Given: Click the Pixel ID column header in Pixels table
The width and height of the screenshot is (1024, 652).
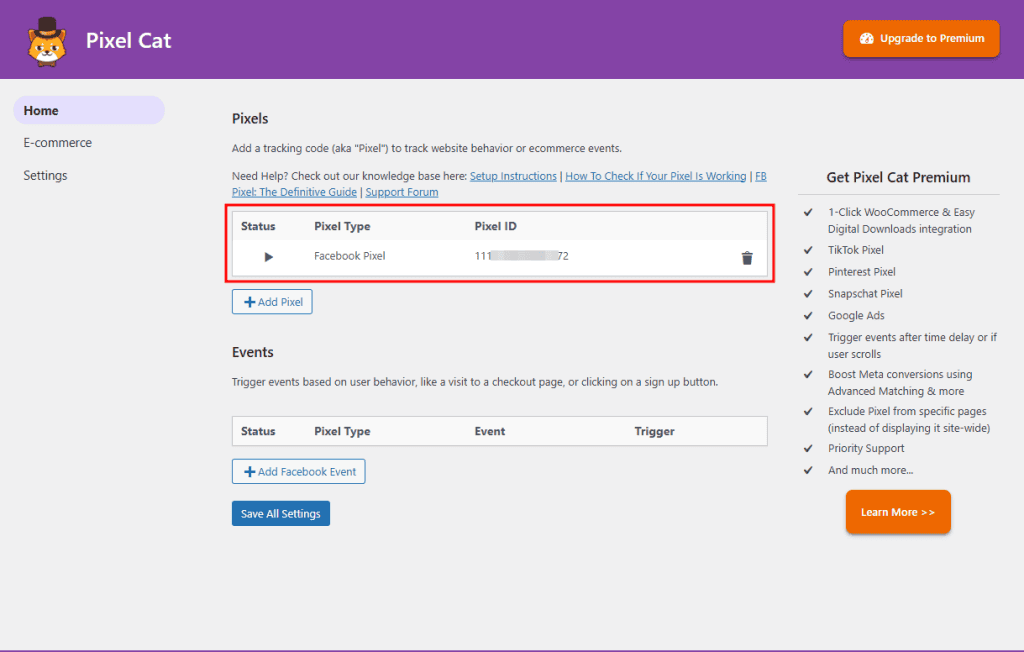Looking at the screenshot, I should point(496,226).
